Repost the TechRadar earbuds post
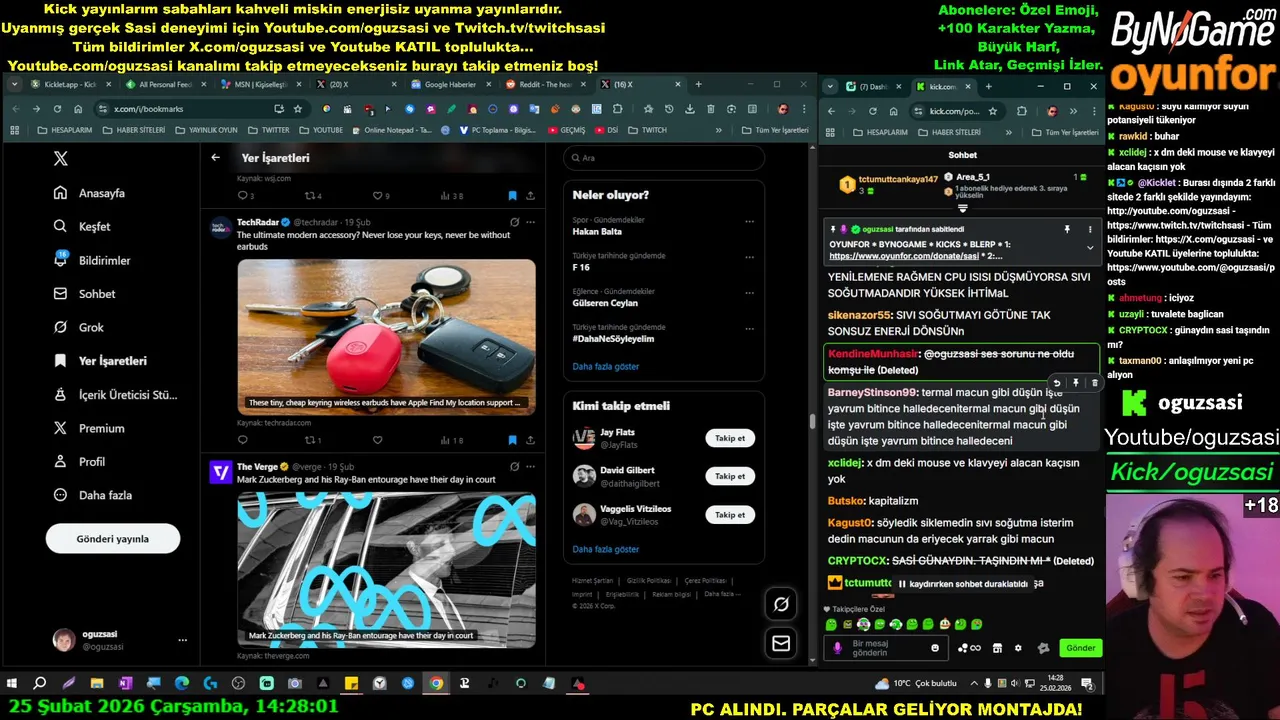Image resolution: width=1280 pixels, height=720 pixels. (312, 440)
